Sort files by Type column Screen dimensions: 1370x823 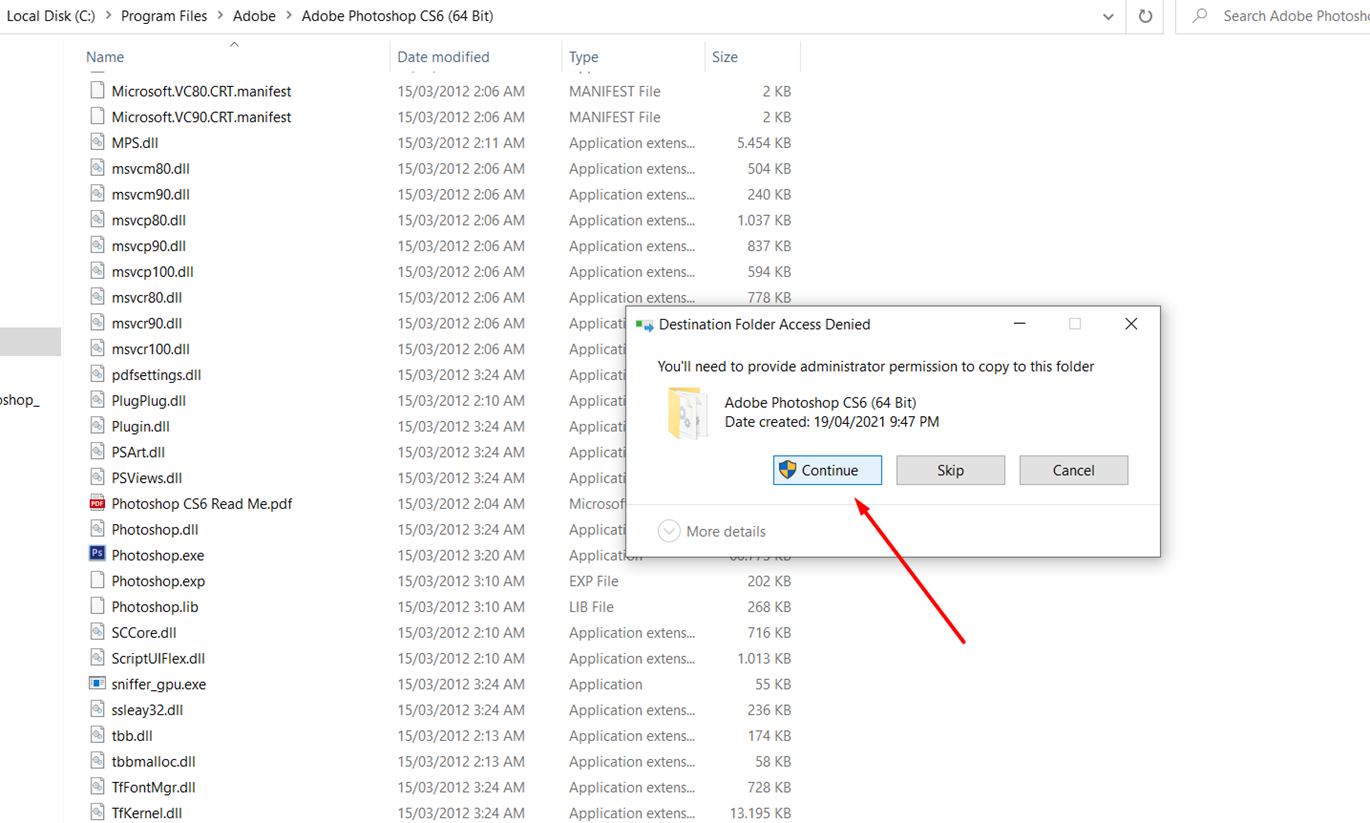tap(584, 57)
